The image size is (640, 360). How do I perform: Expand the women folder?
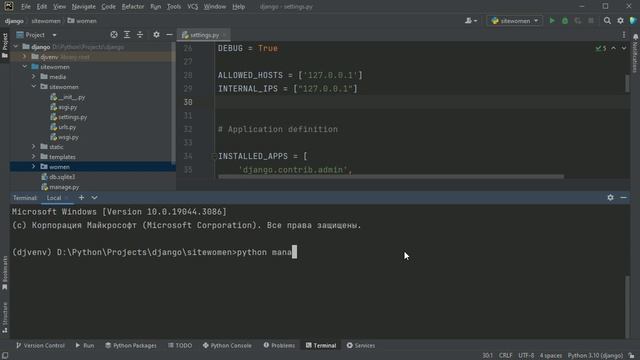(34, 167)
